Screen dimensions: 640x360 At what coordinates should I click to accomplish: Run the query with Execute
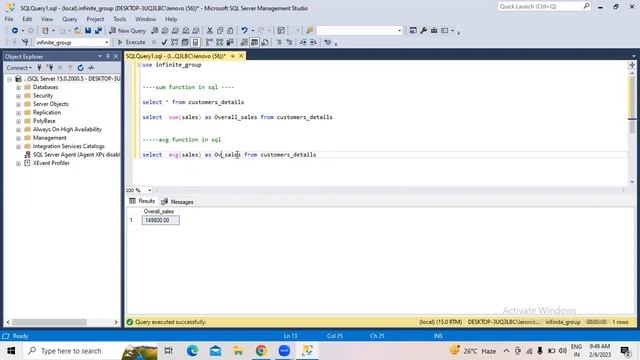pyautogui.click(x=131, y=42)
